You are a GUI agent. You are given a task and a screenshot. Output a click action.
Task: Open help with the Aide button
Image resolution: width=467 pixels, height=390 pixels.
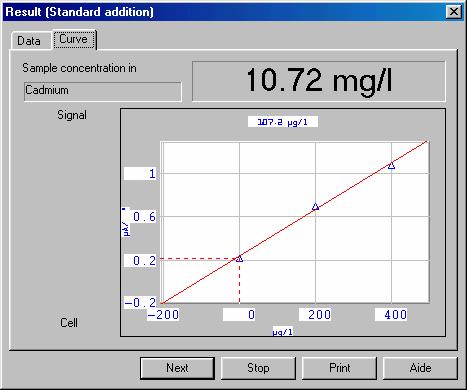[420, 368]
